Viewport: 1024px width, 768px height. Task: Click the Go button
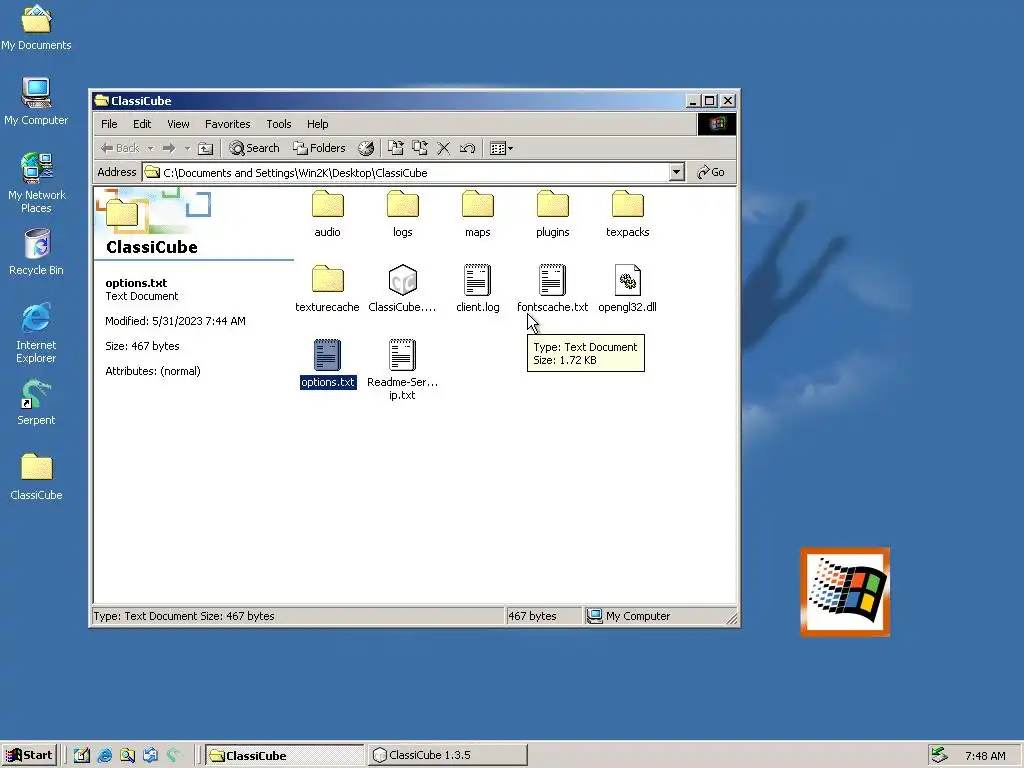[x=711, y=172]
